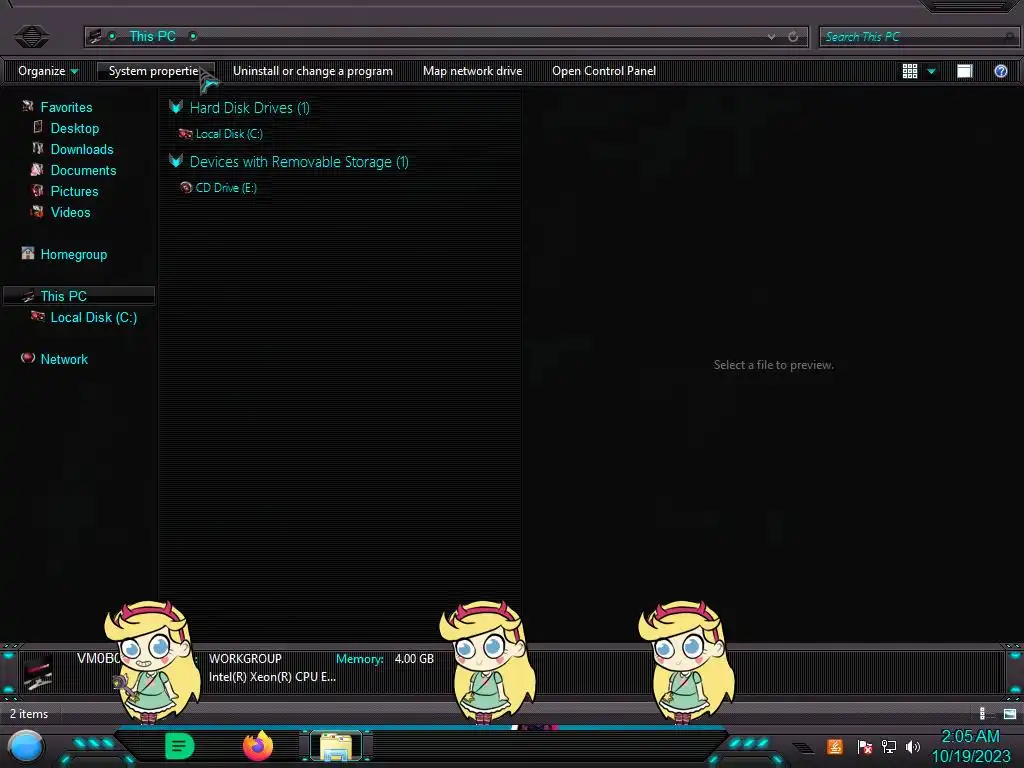
Task: Click Uninstall or change a program
Action: pyautogui.click(x=313, y=71)
